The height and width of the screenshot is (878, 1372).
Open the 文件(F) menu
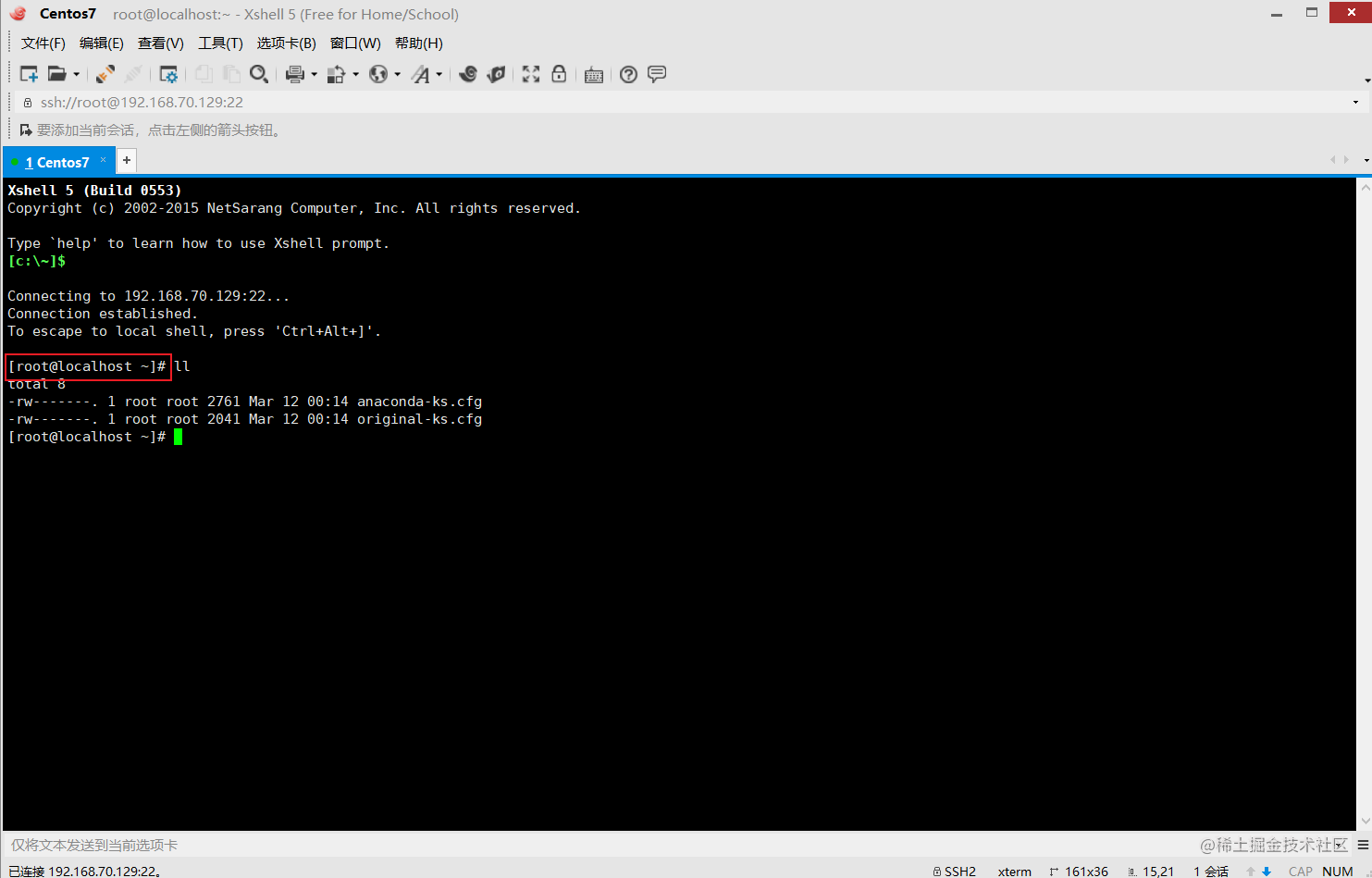point(43,43)
